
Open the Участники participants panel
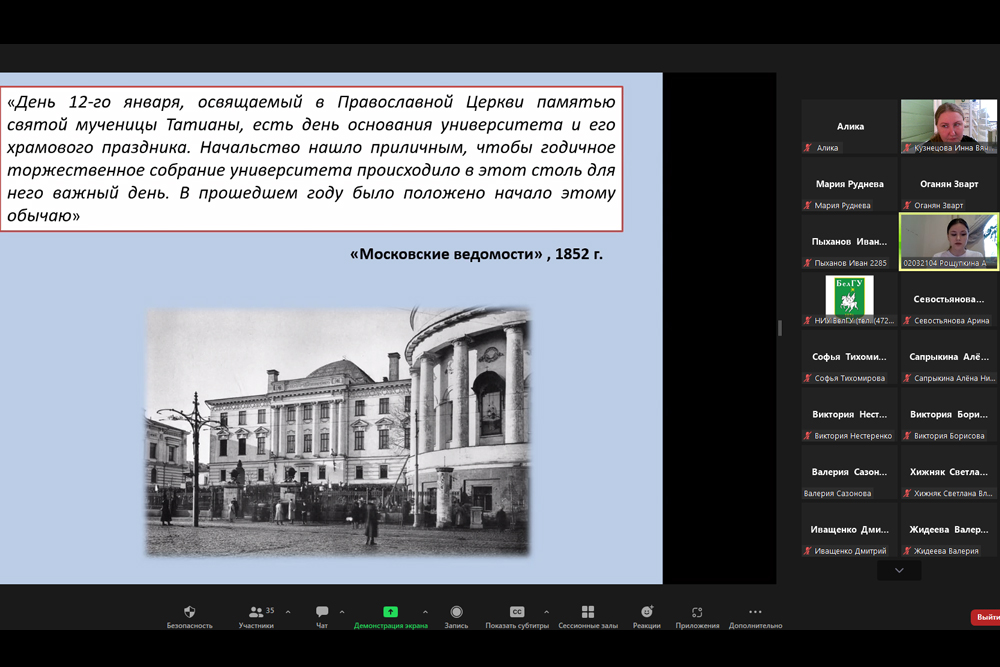pos(256,612)
